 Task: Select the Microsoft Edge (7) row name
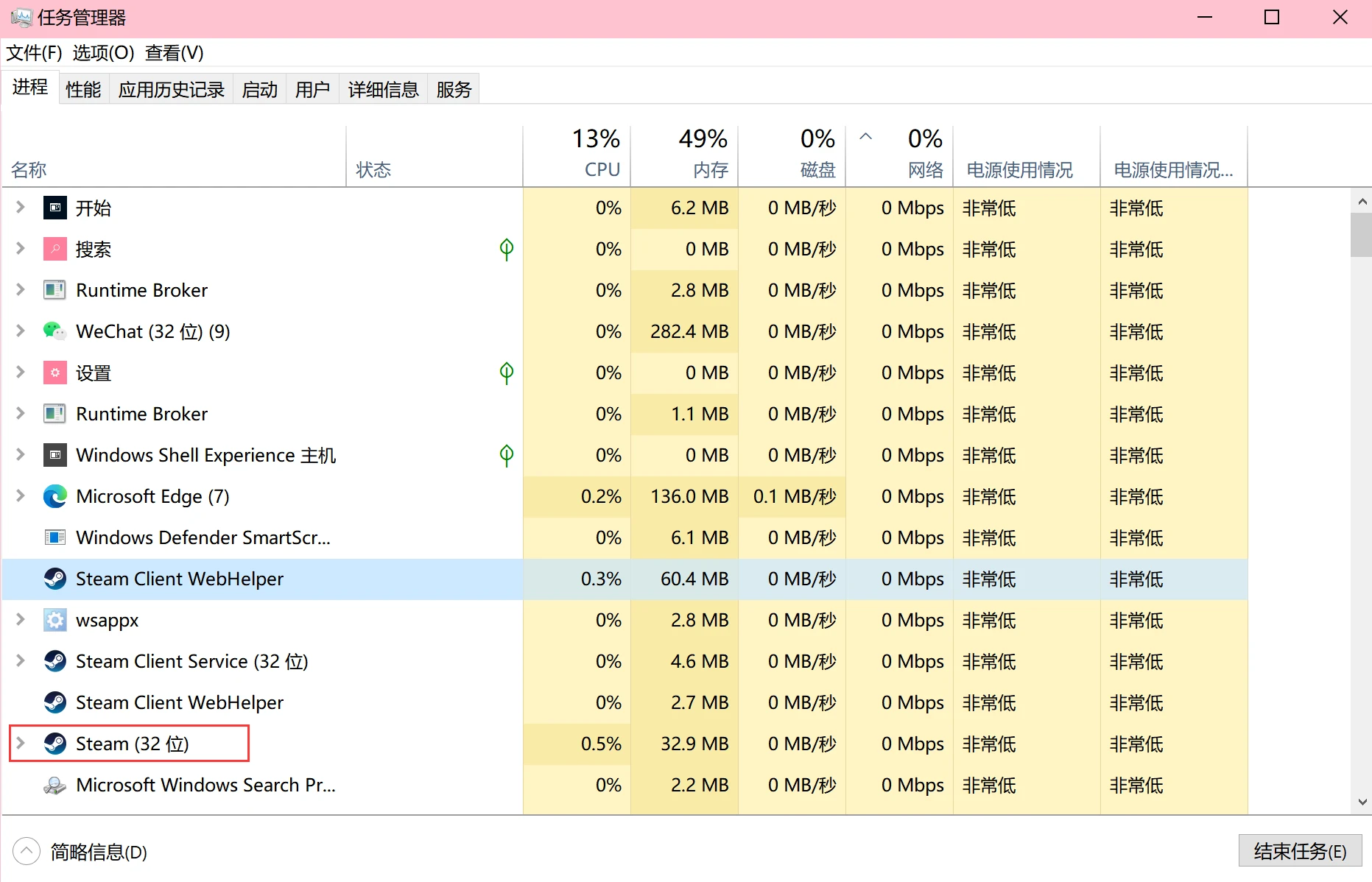(153, 497)
